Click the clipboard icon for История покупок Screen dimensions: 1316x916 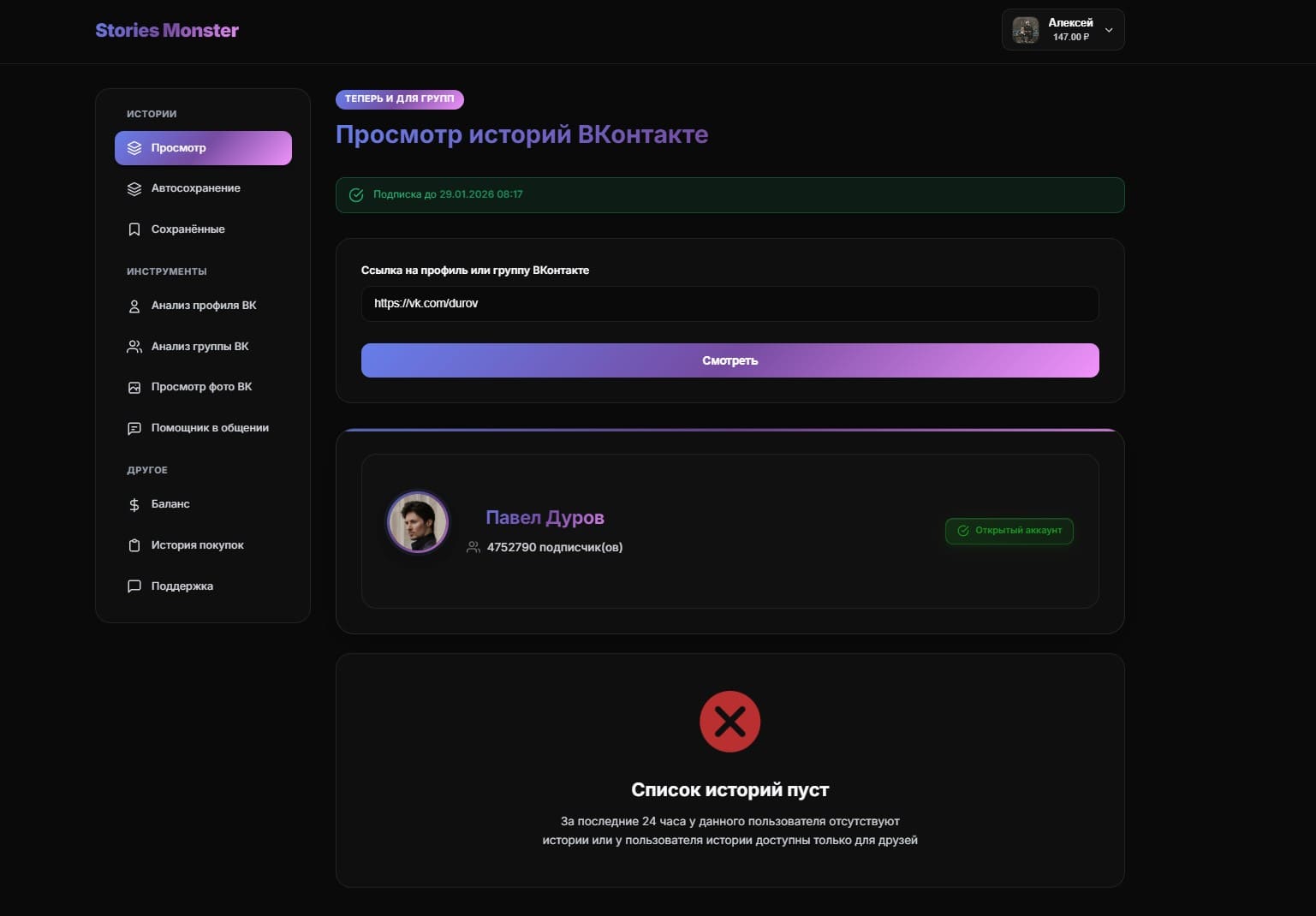click(134, 545)
